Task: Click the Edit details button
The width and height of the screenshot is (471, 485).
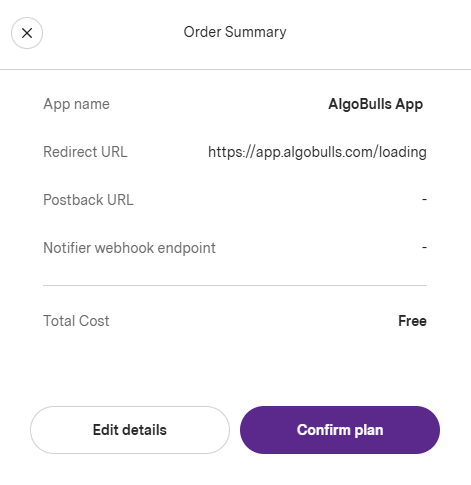Action: point(130,430)
